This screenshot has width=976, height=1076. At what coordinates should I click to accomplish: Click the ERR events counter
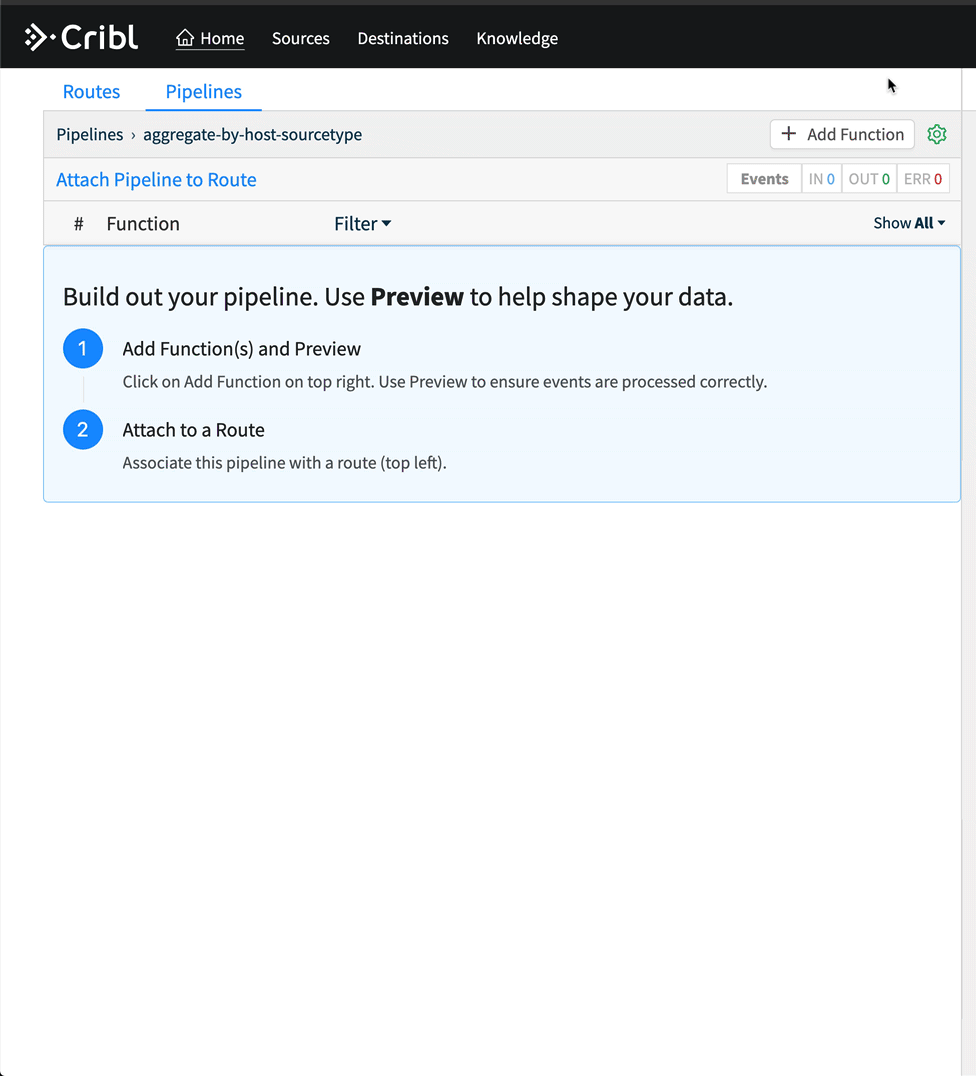(922, 179)
